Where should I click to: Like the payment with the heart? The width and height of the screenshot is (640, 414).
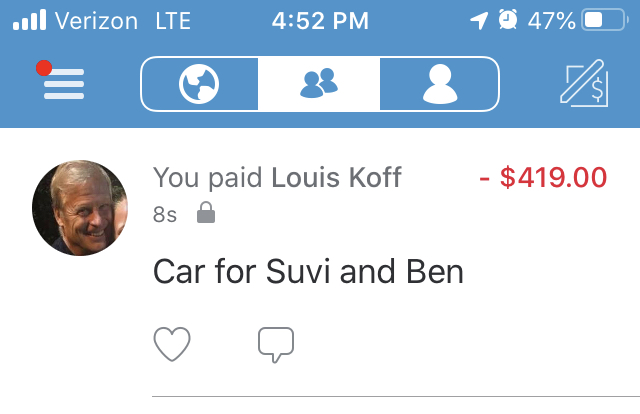click(172, 345)
